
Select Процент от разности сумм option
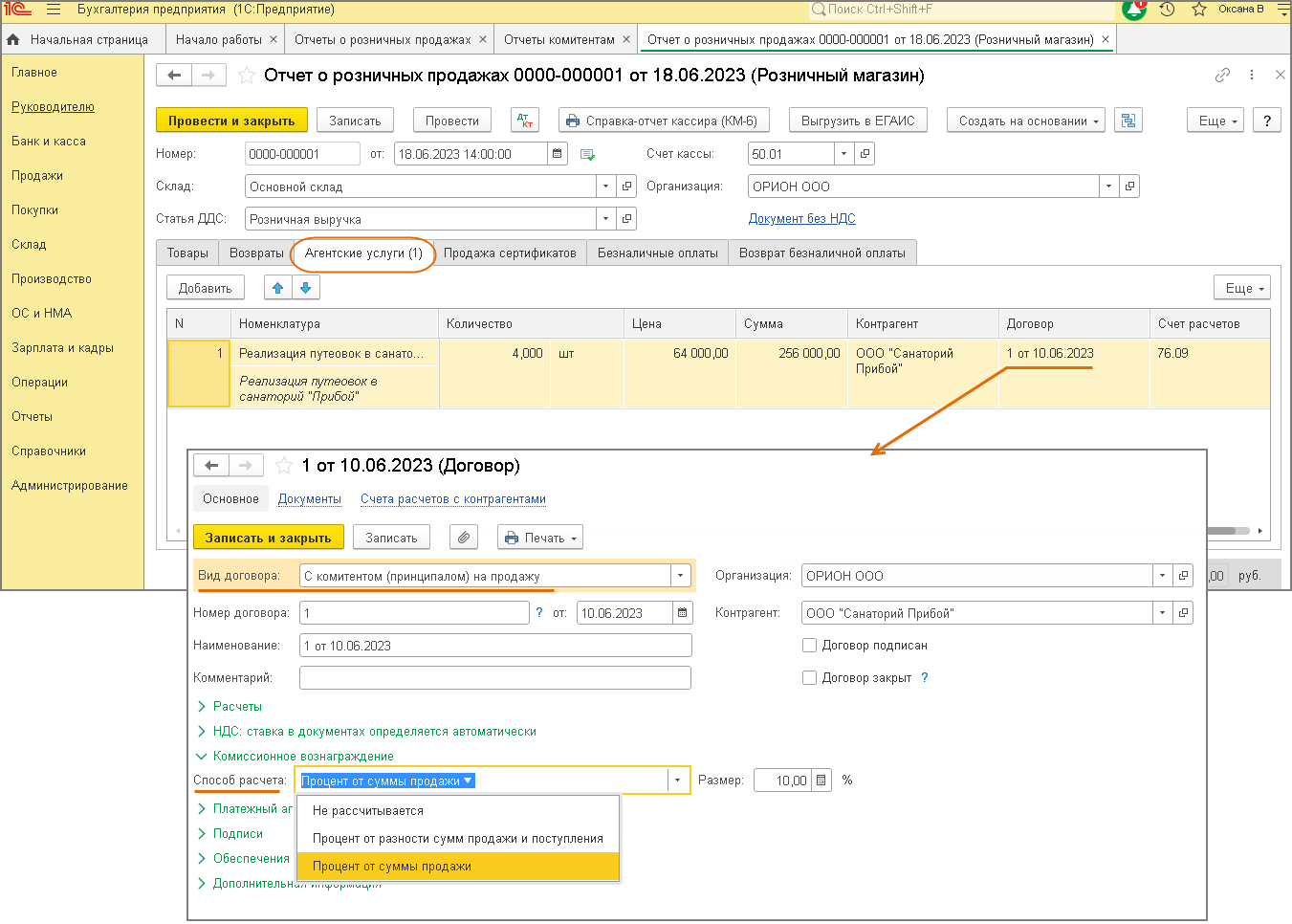[x=459, y=839]
